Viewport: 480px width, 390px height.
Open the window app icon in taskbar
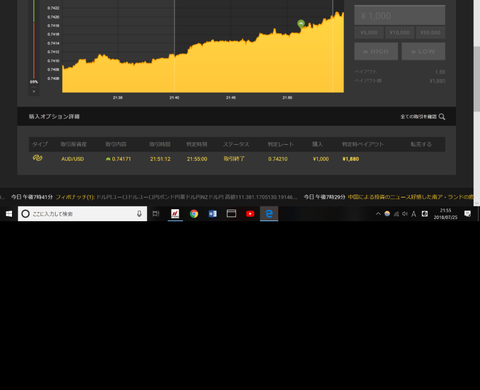coord(231,214)
